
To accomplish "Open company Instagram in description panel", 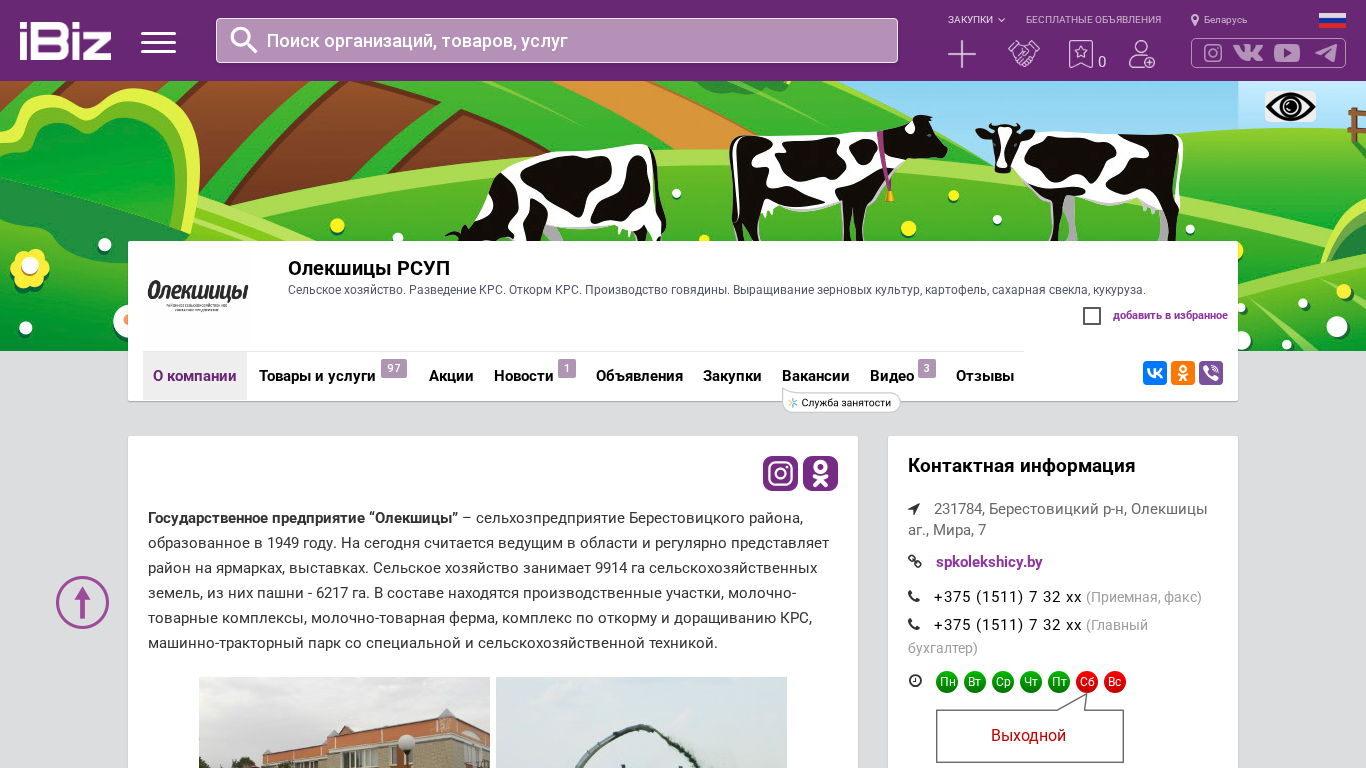I will pos(780,473).
